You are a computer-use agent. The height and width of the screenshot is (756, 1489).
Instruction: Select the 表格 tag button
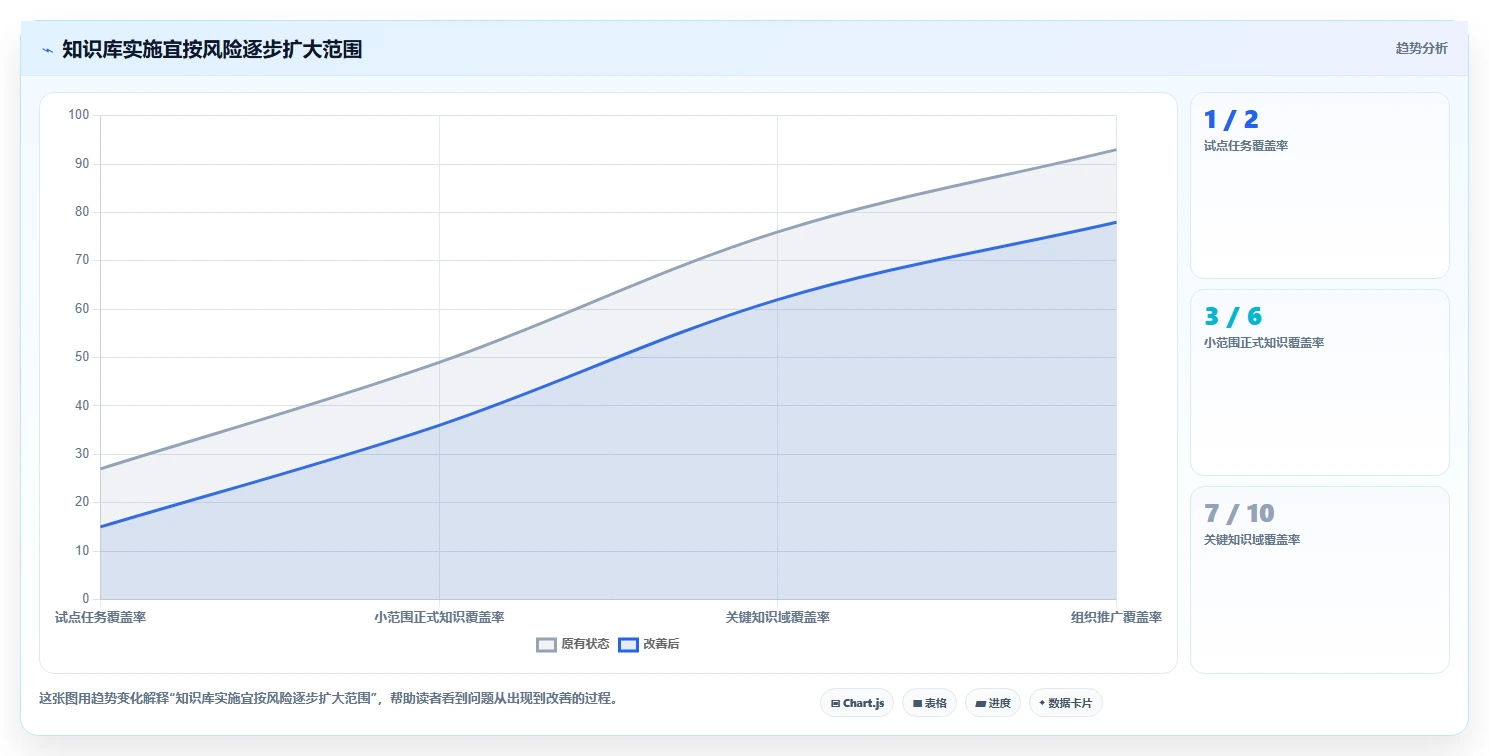(x=929, y=703)
